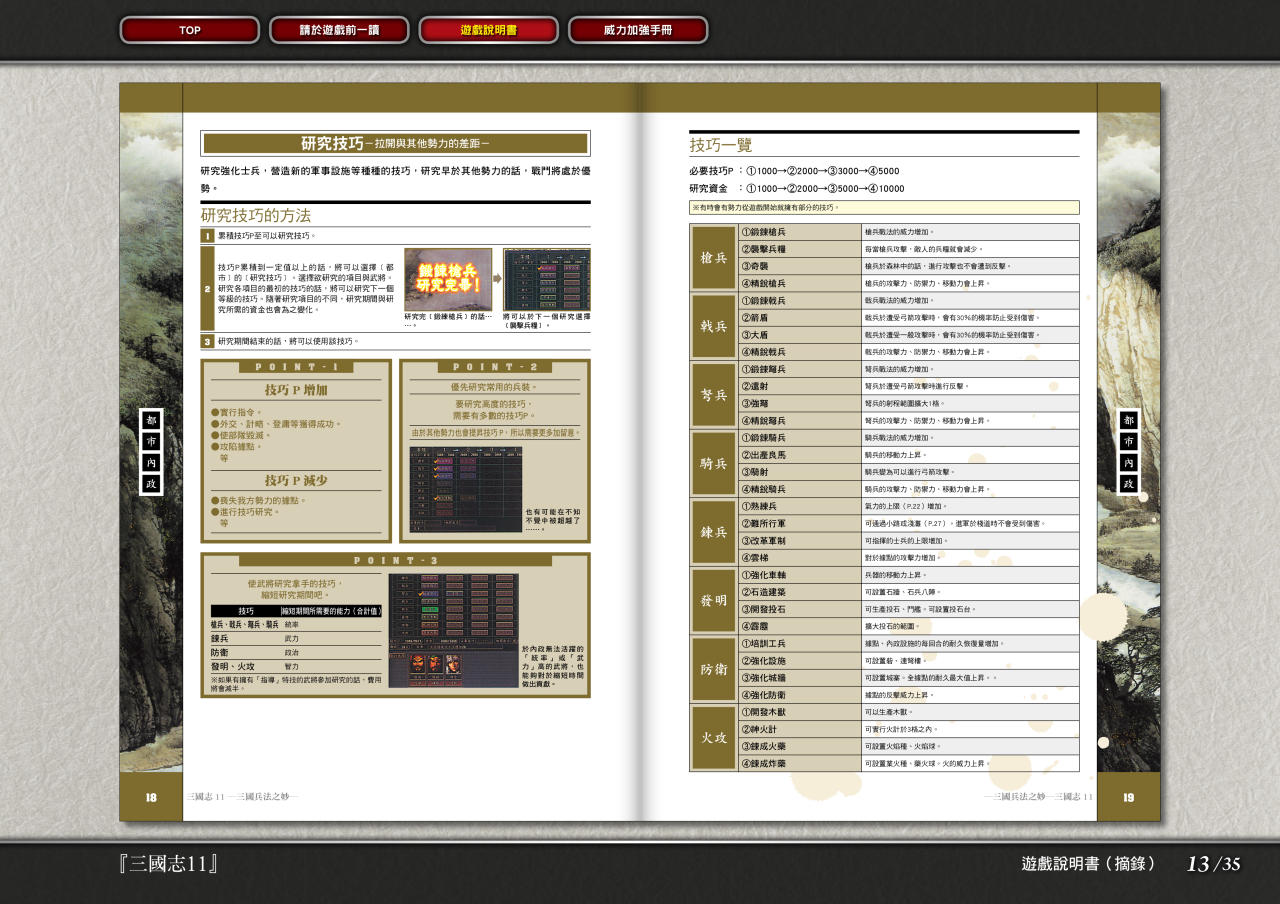Click the ③大盾 skill row
The image size is (1280, 904).
click(908, 335)
